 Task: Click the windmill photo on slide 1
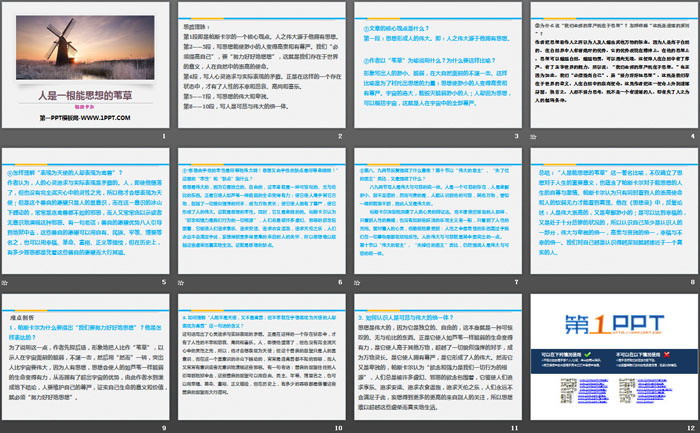pos(87,42)
